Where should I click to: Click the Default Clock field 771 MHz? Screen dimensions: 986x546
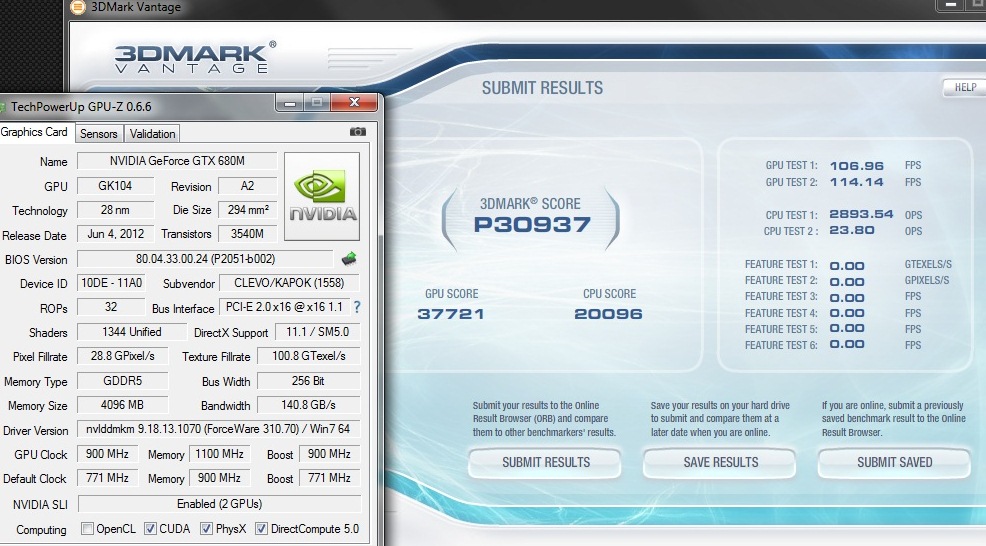coord(107,478)
